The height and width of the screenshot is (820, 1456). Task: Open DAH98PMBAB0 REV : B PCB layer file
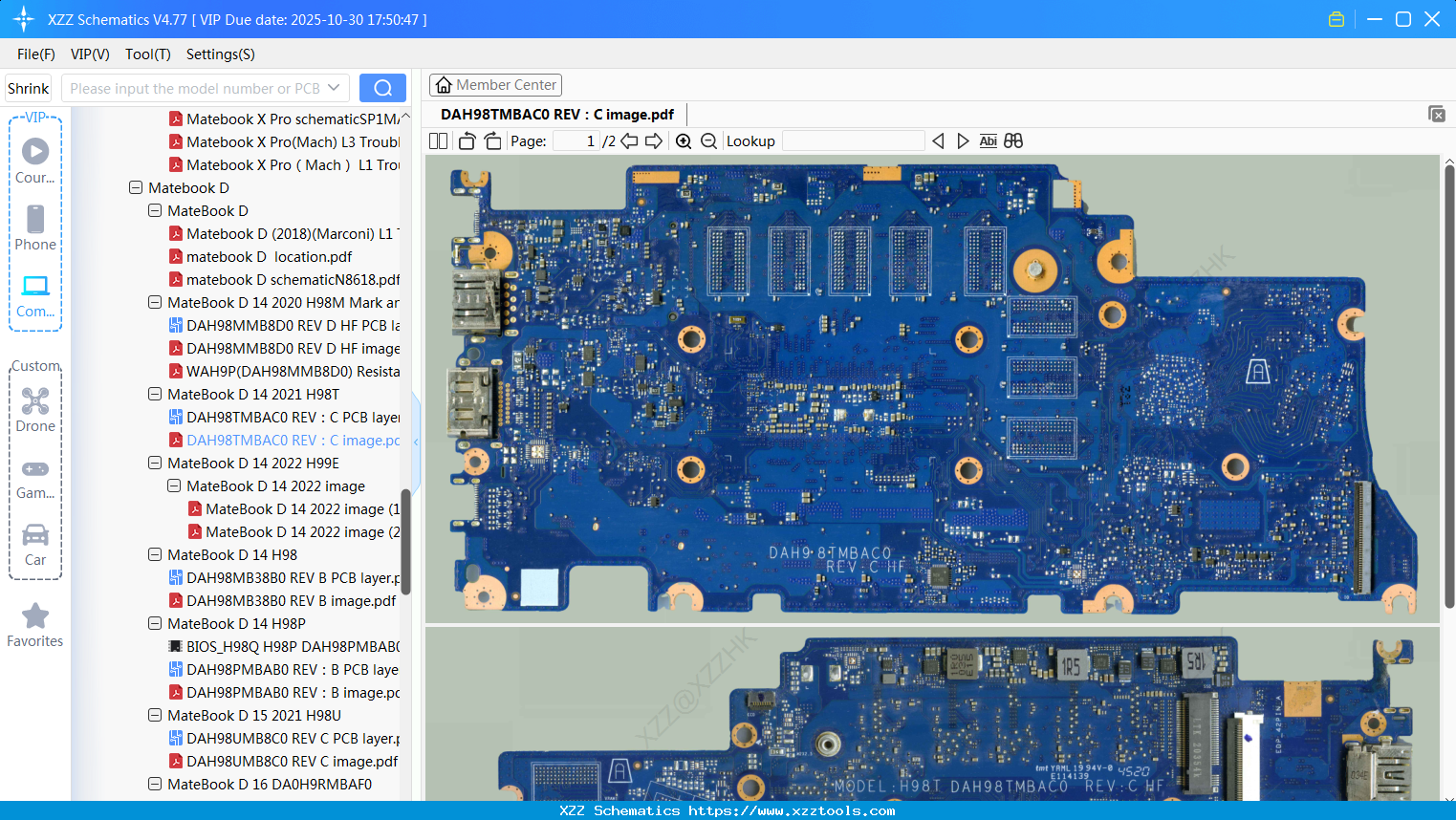point(285,670)
